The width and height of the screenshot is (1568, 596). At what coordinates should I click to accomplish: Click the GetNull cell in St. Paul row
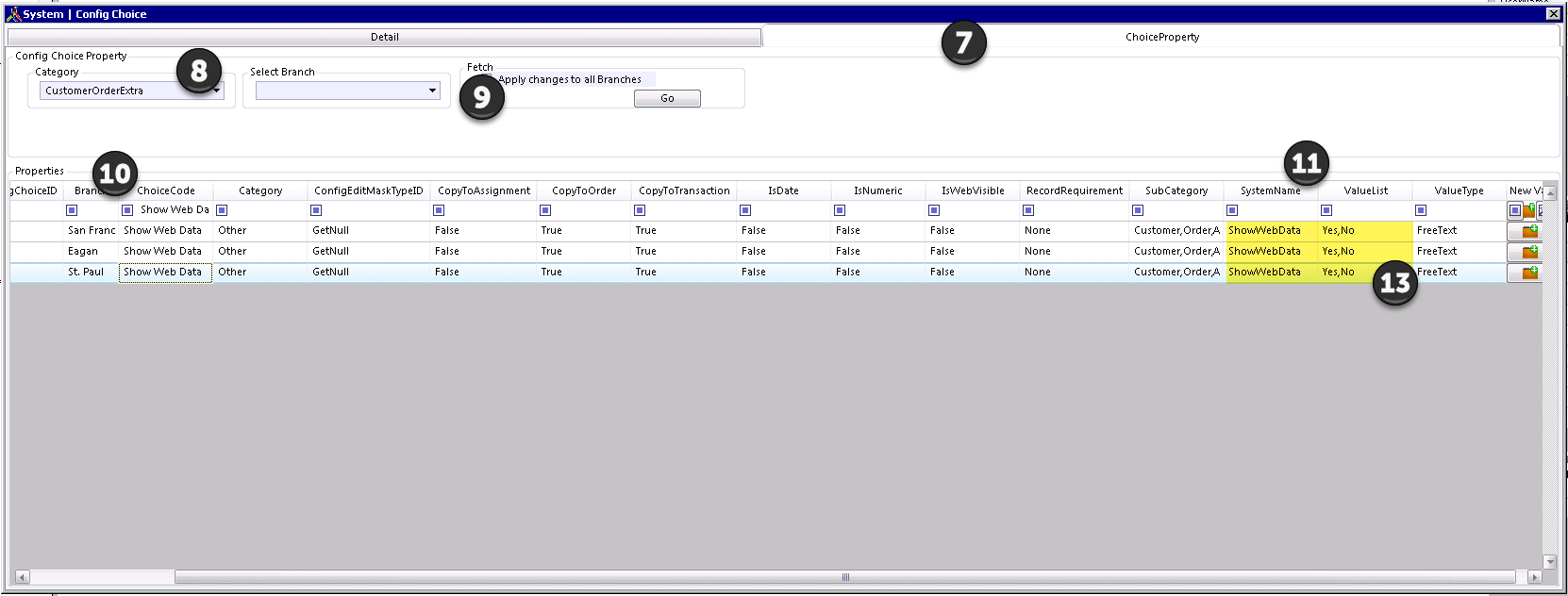pyautogui.click(x=369, y=273)
